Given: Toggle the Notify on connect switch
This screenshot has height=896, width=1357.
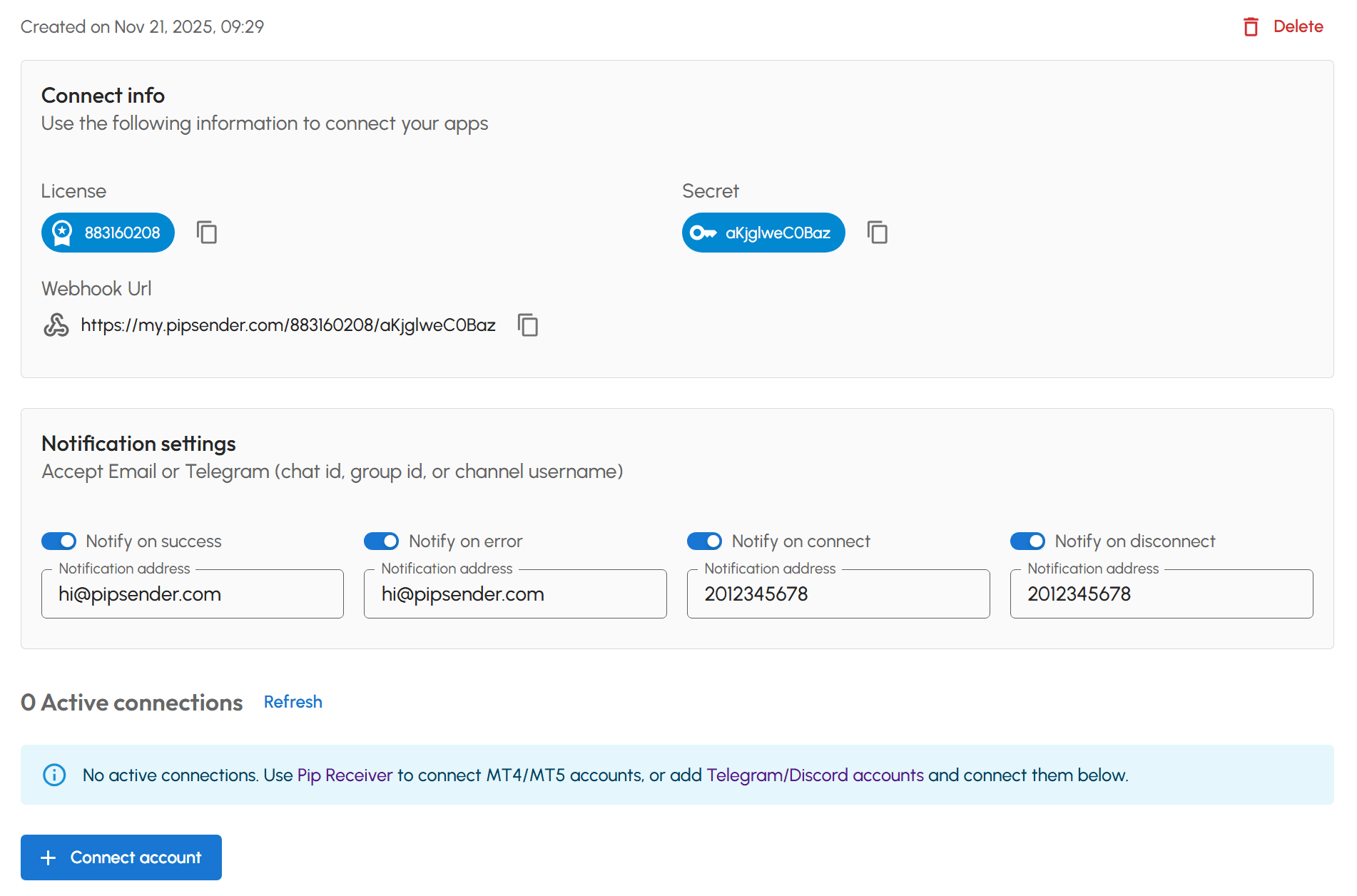Looking at the screenshot, I should (705, 541).
